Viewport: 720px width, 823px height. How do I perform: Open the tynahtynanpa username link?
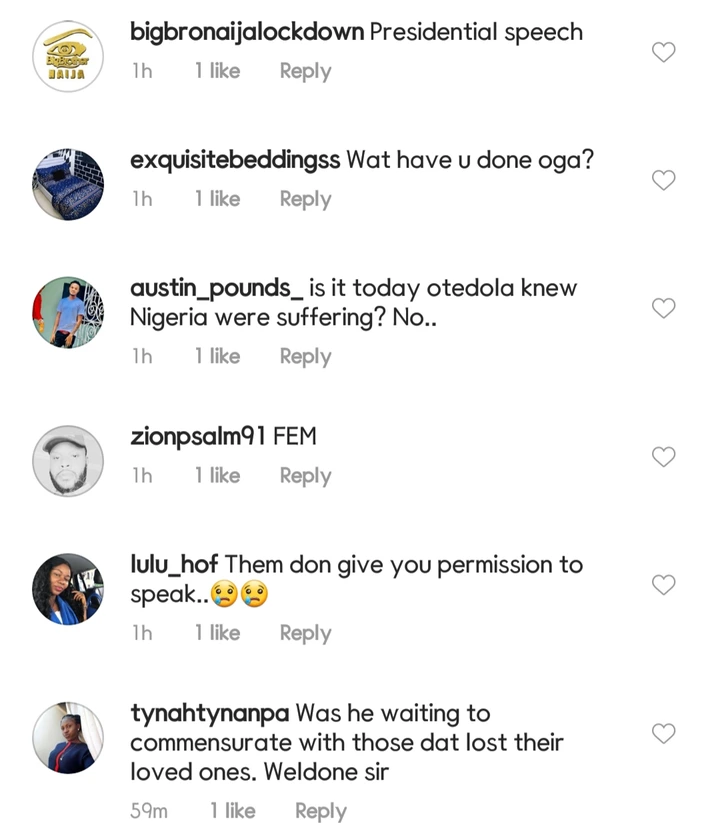click(210, 713)
